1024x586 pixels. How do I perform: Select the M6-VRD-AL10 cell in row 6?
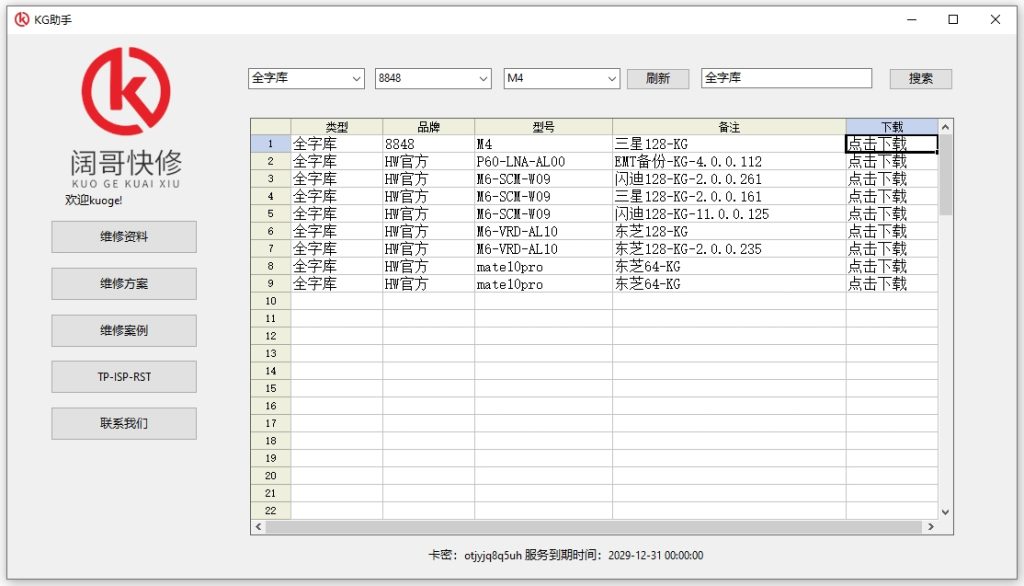pyautogui.click(x=543, y=231)
